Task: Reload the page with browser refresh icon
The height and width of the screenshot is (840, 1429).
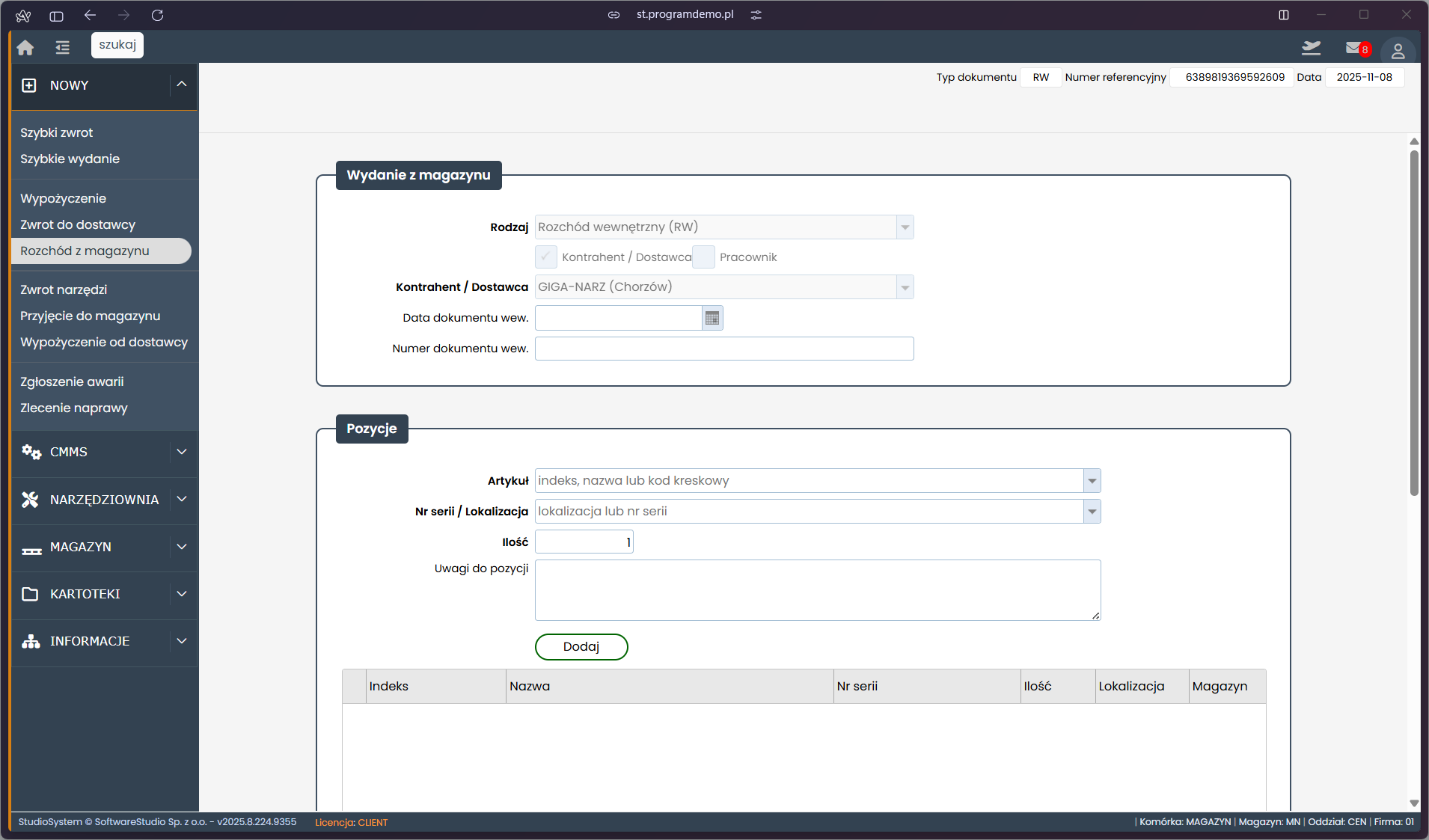Action: [x=157, y=15]
